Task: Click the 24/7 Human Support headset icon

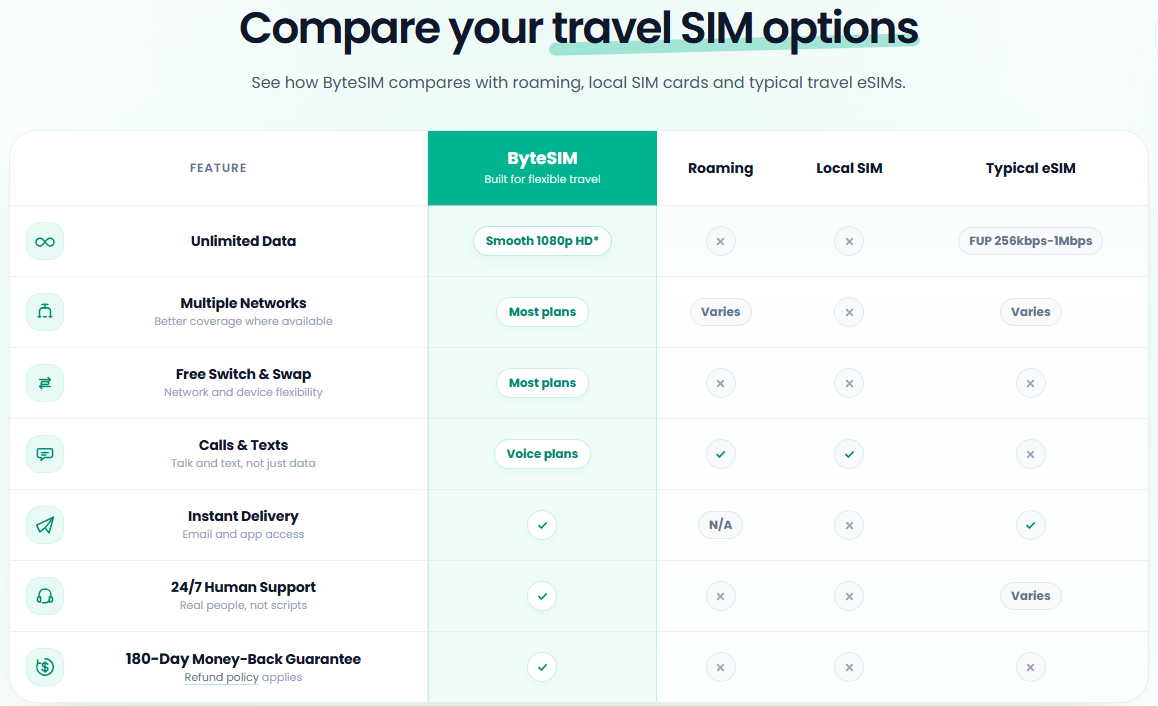Action: click(x=45, y=596)
